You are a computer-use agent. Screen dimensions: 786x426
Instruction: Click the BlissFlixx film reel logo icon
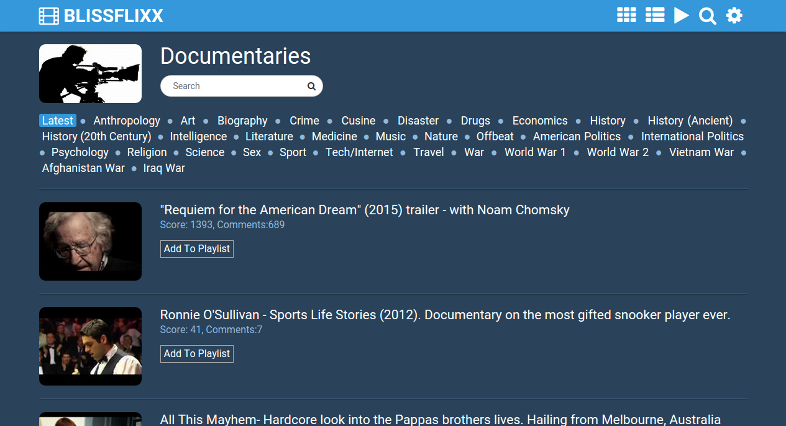49,16
